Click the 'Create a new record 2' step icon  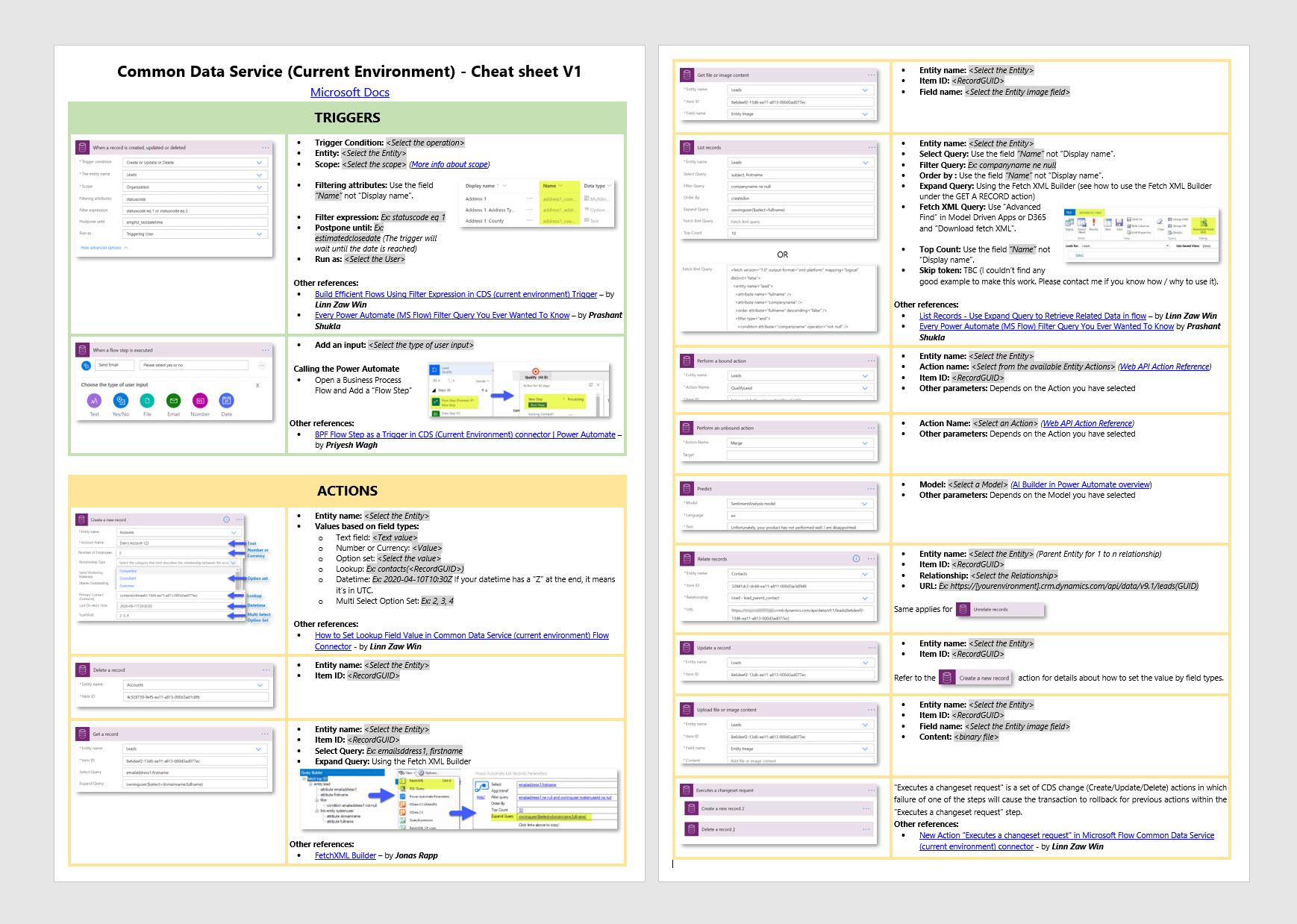(692, 808)
